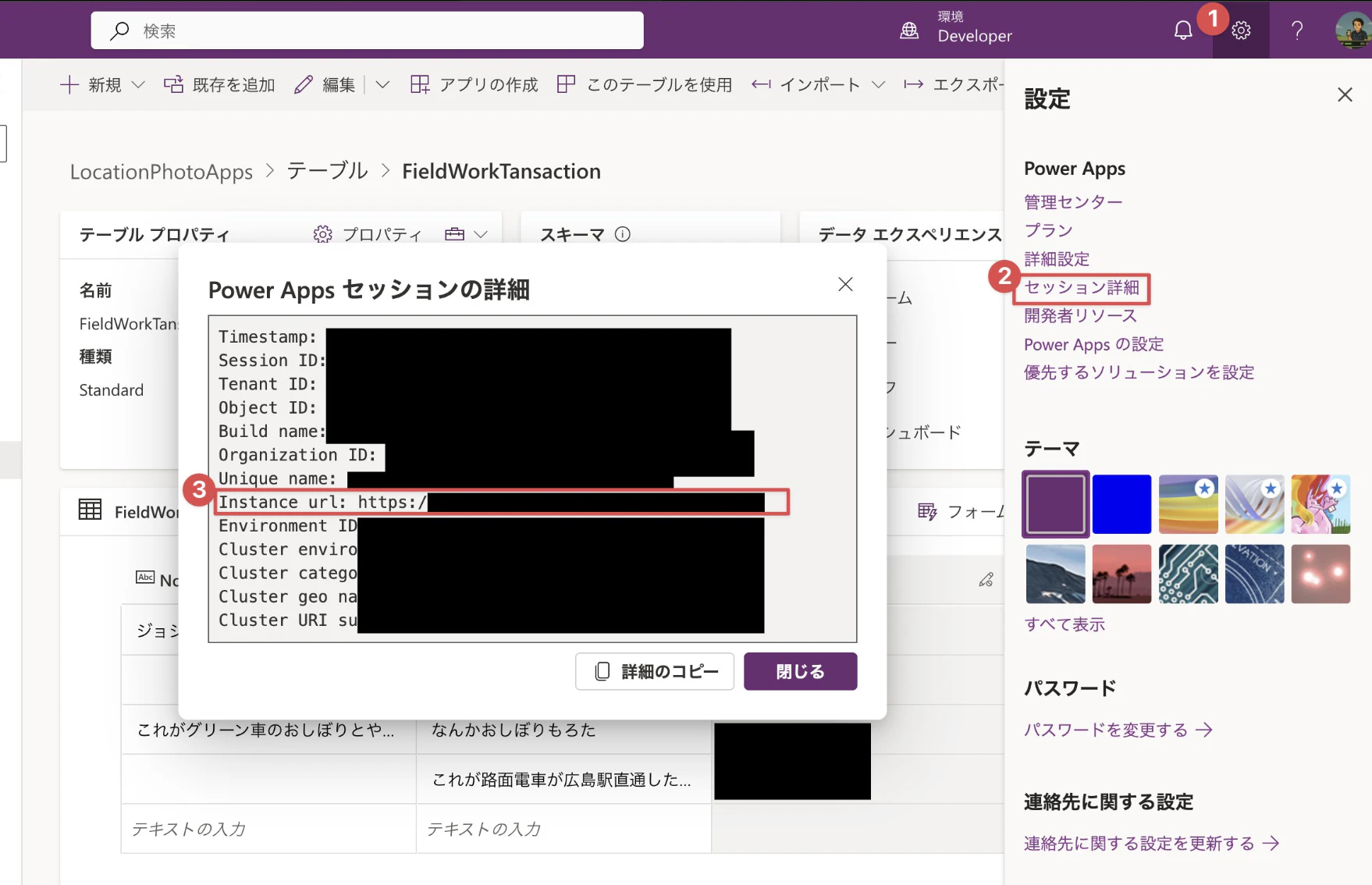The image size is (1372, 885).
Task: Open 開発者リソース link
Action: point(1080,315)
